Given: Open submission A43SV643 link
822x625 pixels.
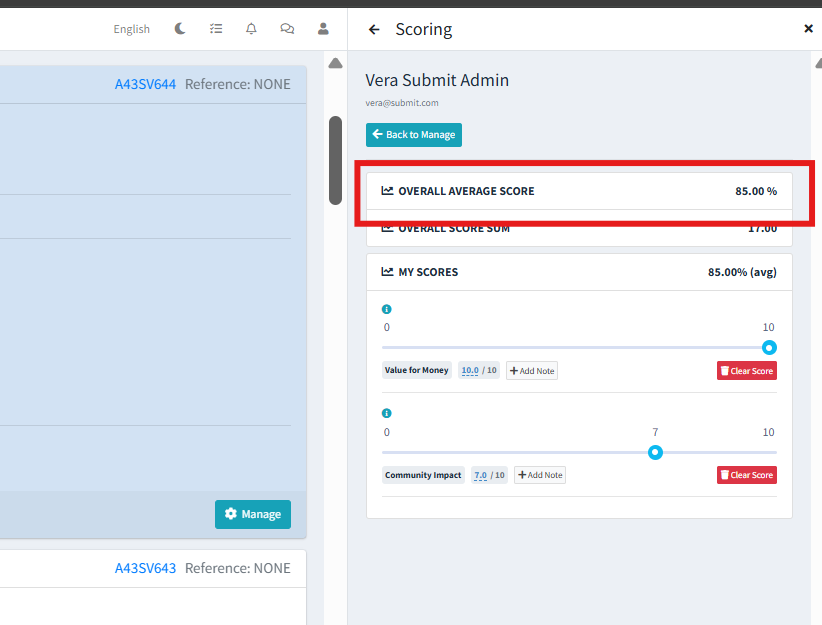Looking at the screenshot, I should coord(145,568).
